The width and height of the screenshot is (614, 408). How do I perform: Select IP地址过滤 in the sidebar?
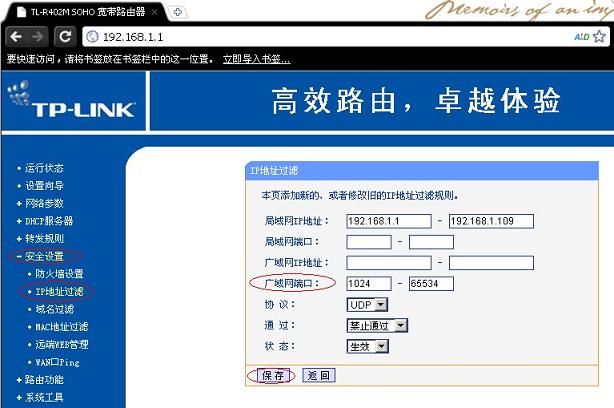(x=59, y=291)
